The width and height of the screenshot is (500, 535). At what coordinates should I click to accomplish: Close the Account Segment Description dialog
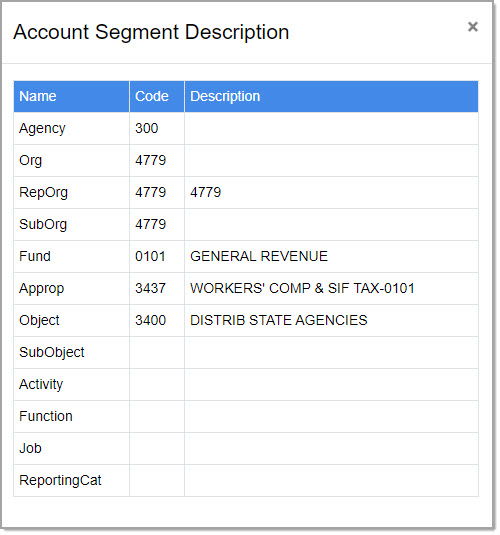point(472,27)
